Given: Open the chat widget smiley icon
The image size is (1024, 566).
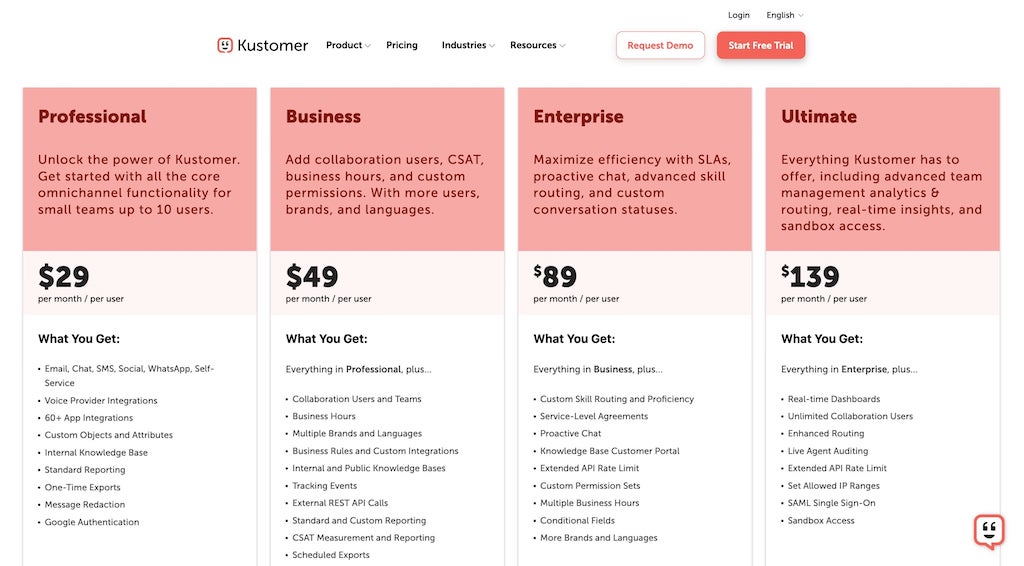Looking at the screenshot, I should pos(988,530).
